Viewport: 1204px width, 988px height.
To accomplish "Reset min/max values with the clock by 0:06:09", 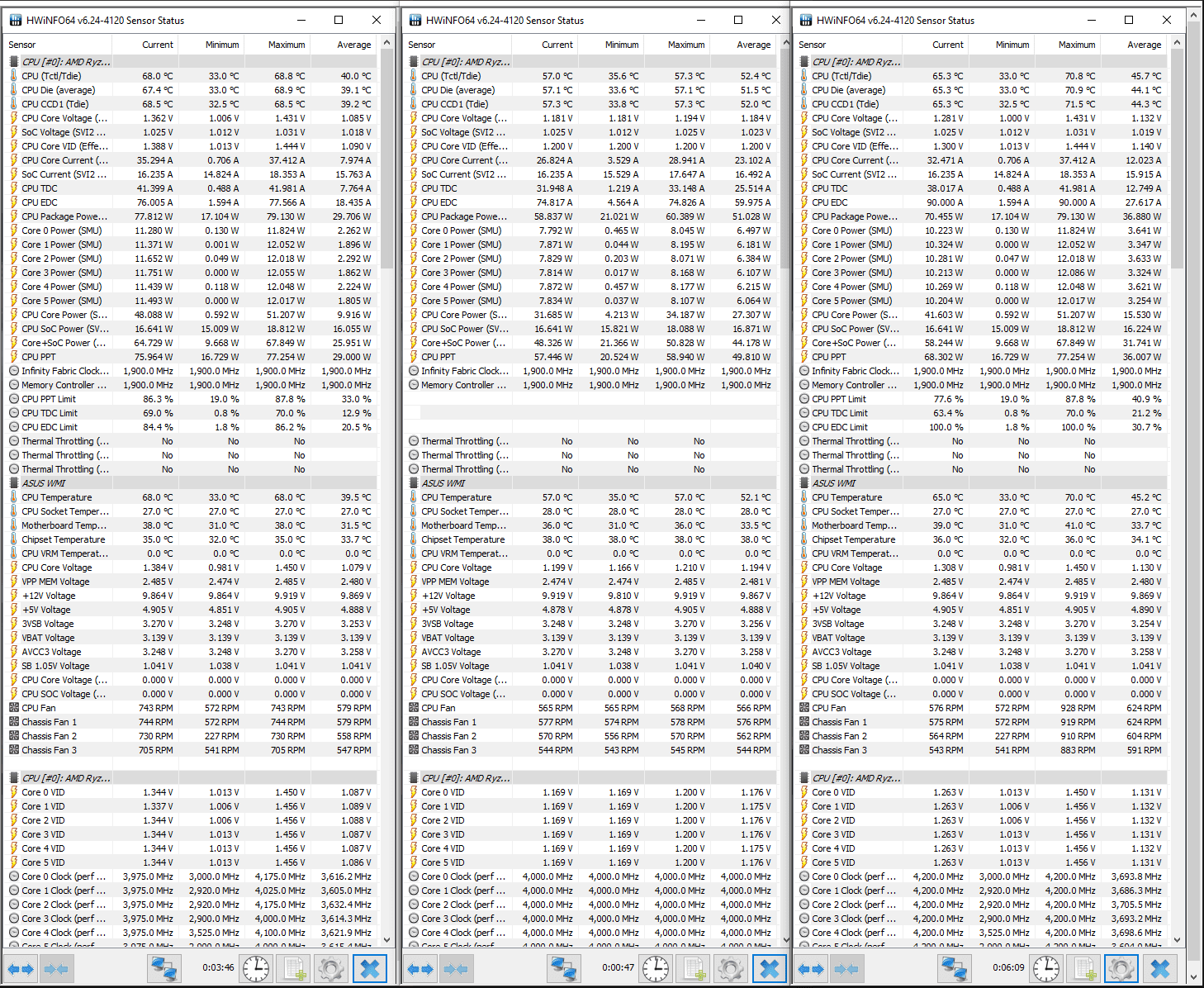I will [1046, 968].
